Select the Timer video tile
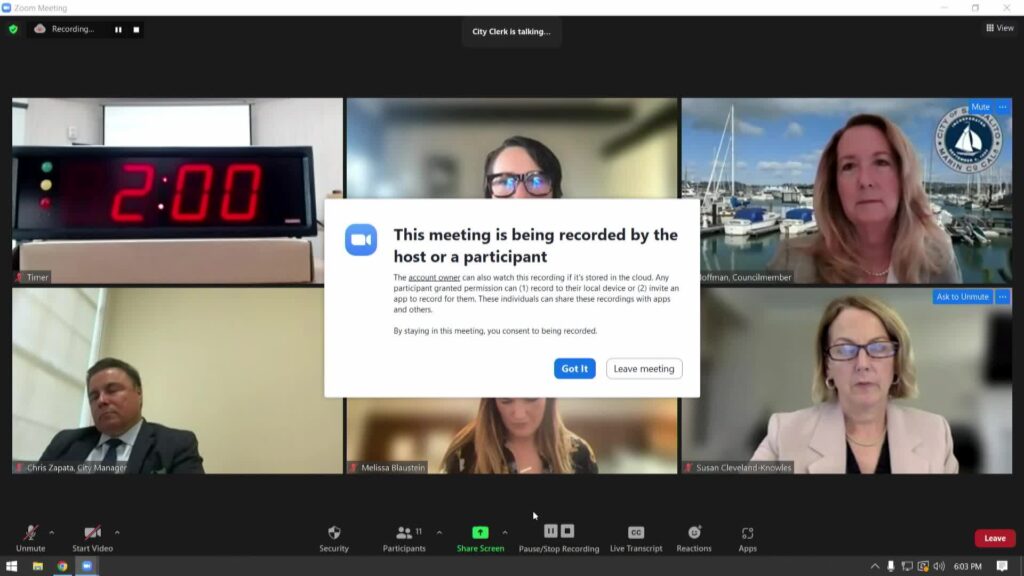 [x=177, y=191]
